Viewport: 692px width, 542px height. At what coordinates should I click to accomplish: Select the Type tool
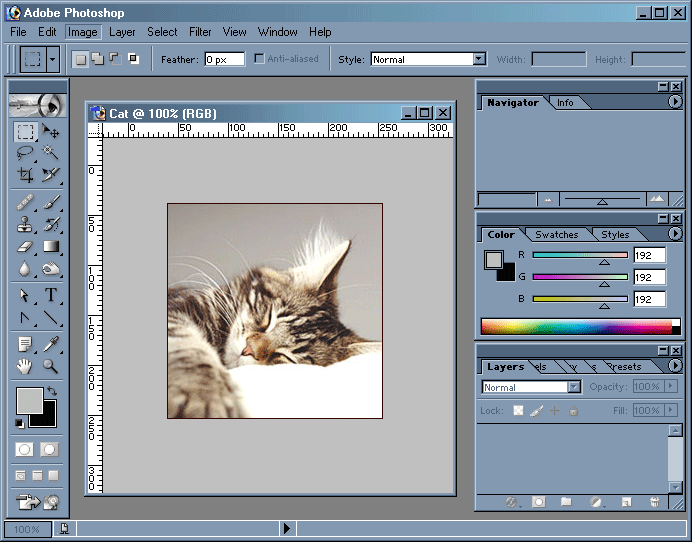(51, 295)
